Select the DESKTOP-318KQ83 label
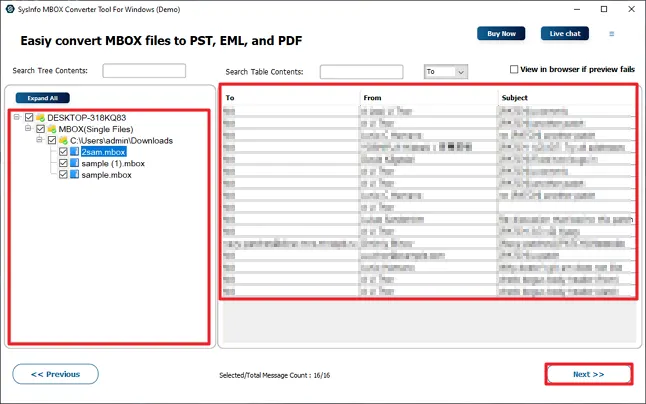The image size is (646, 404). [x=87, y=118]
